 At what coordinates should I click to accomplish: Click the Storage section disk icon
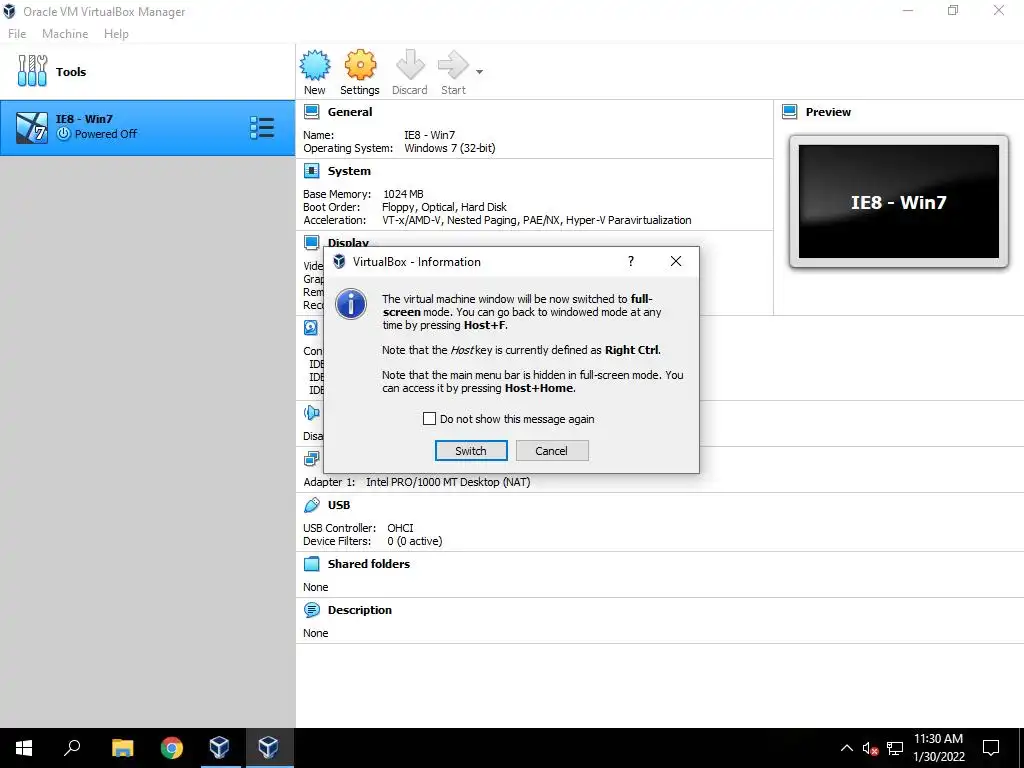[311, 327]
